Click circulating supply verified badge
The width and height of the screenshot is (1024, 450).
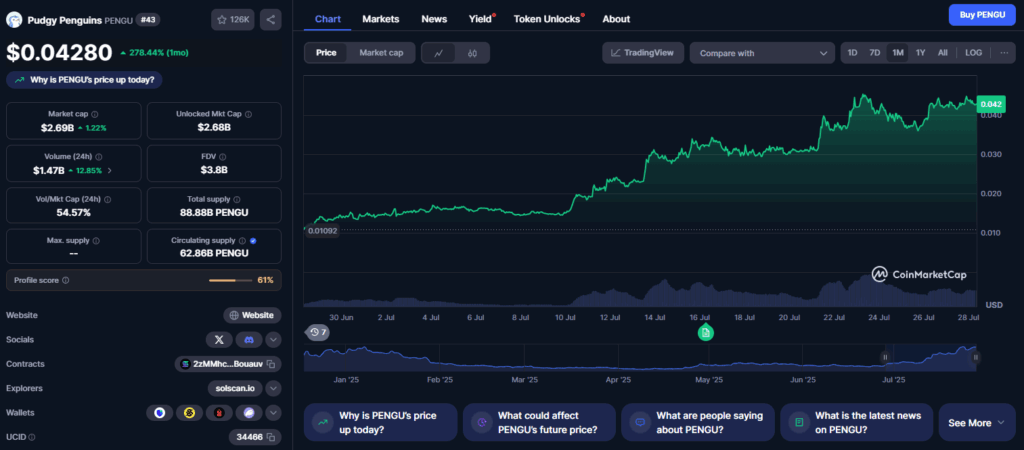[253, 240]
